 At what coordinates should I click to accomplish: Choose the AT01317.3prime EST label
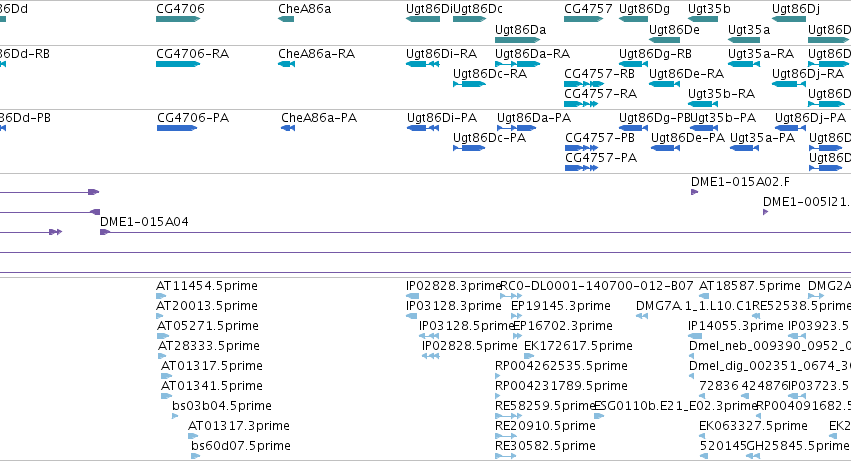pyautogui.click(x=239, y=426)
